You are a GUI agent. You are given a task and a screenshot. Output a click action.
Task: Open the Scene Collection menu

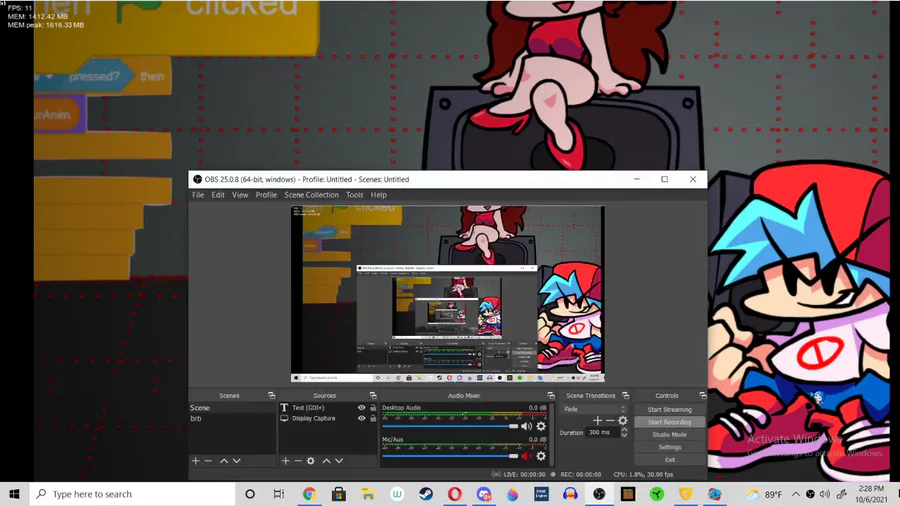312,195
